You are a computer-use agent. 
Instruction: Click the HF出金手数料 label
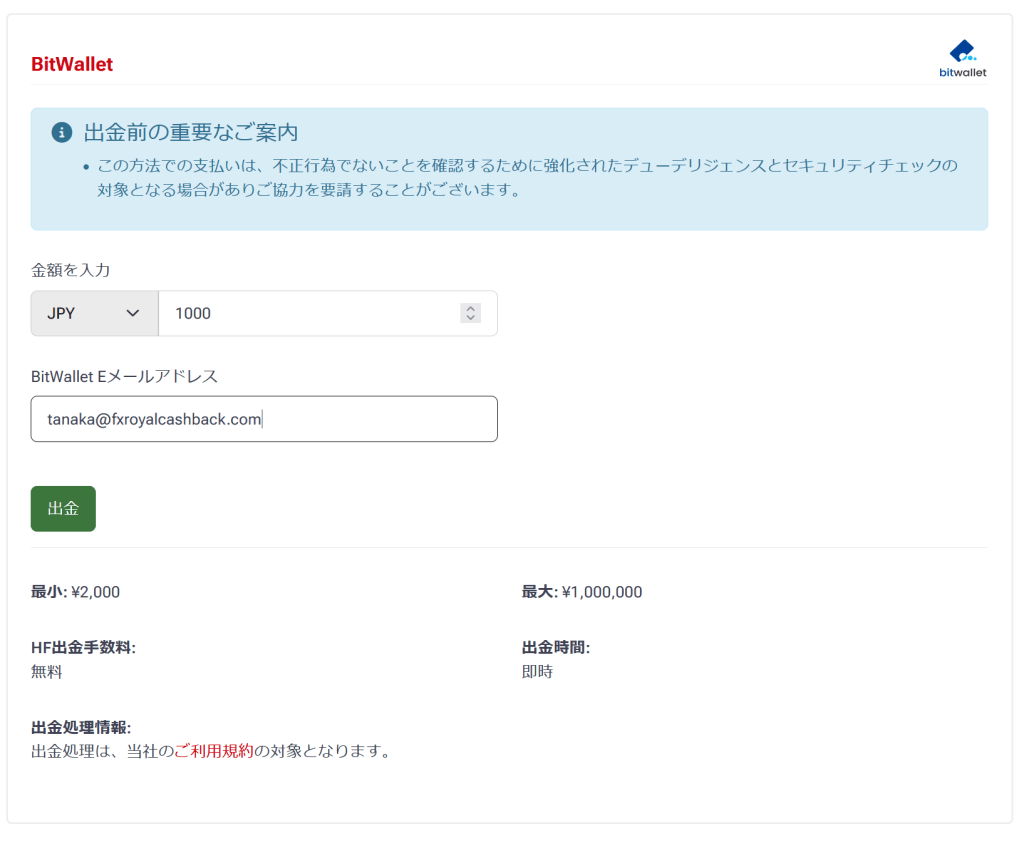click(x=83, y=647)
